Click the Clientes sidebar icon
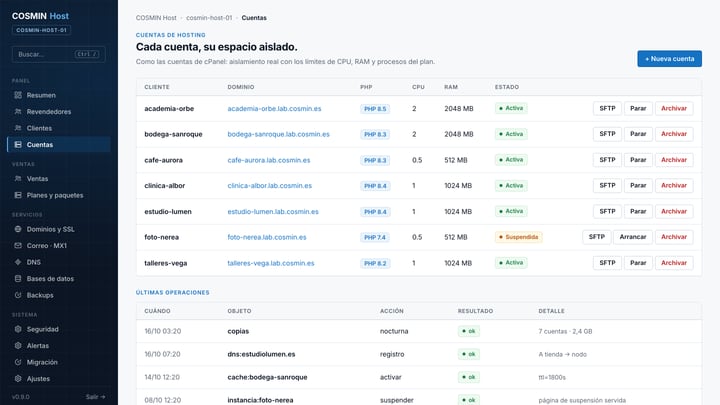This screenshot has width=720, height=405. pyautogui.click(x=18, y=128)
